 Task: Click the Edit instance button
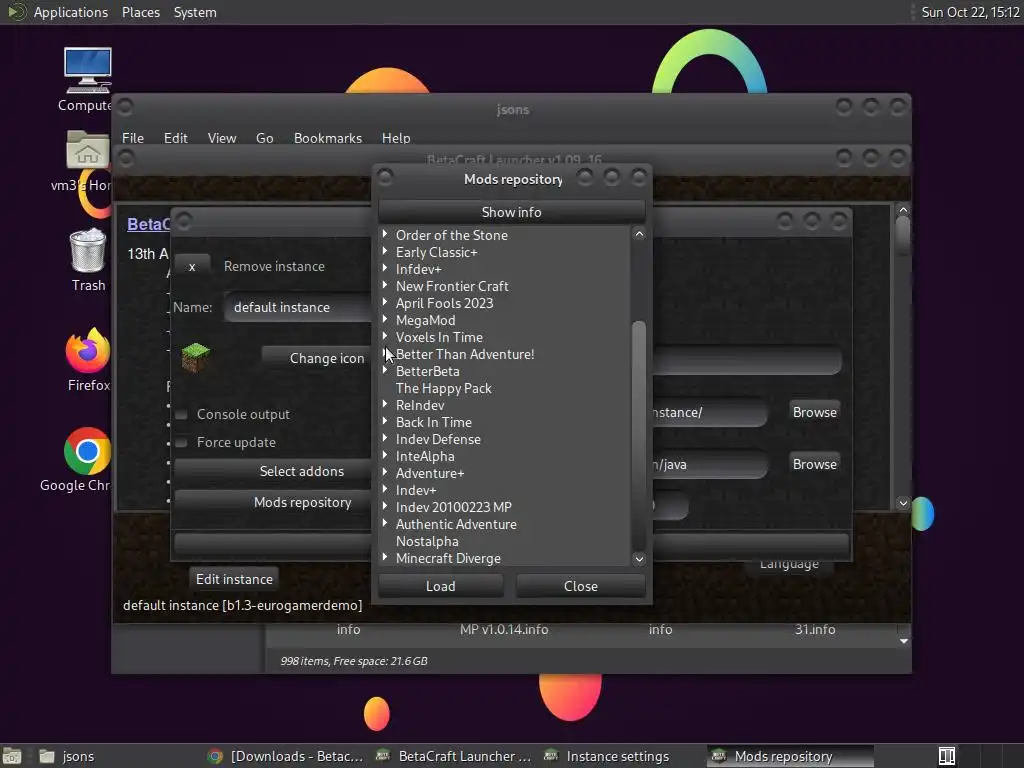click(234, 579)
